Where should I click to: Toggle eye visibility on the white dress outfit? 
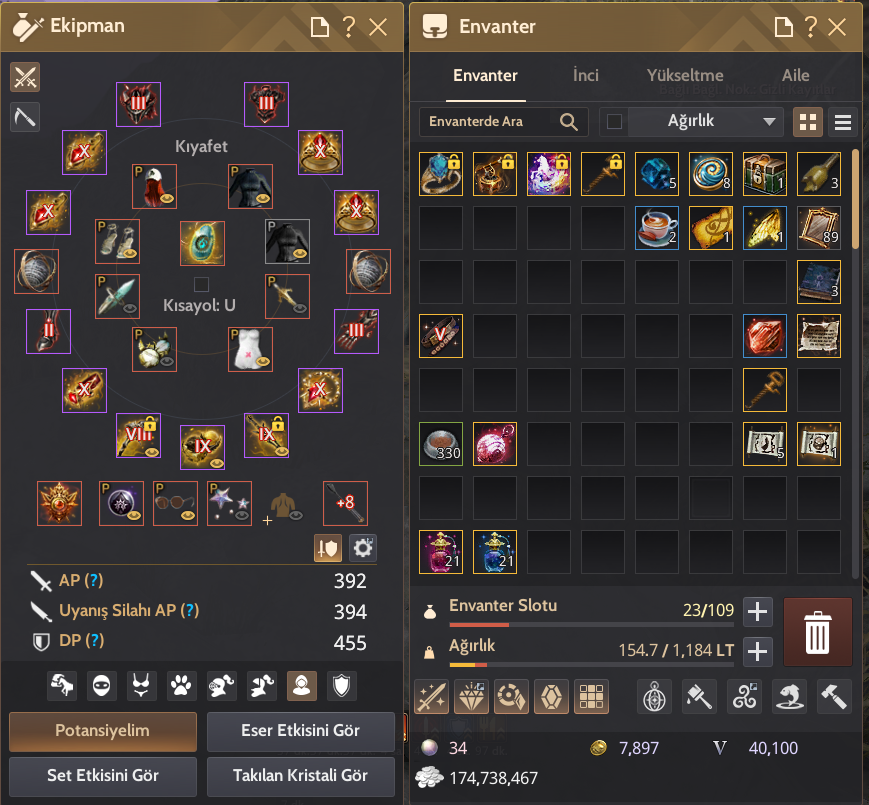pyautogui.click(x=263, y=361)
